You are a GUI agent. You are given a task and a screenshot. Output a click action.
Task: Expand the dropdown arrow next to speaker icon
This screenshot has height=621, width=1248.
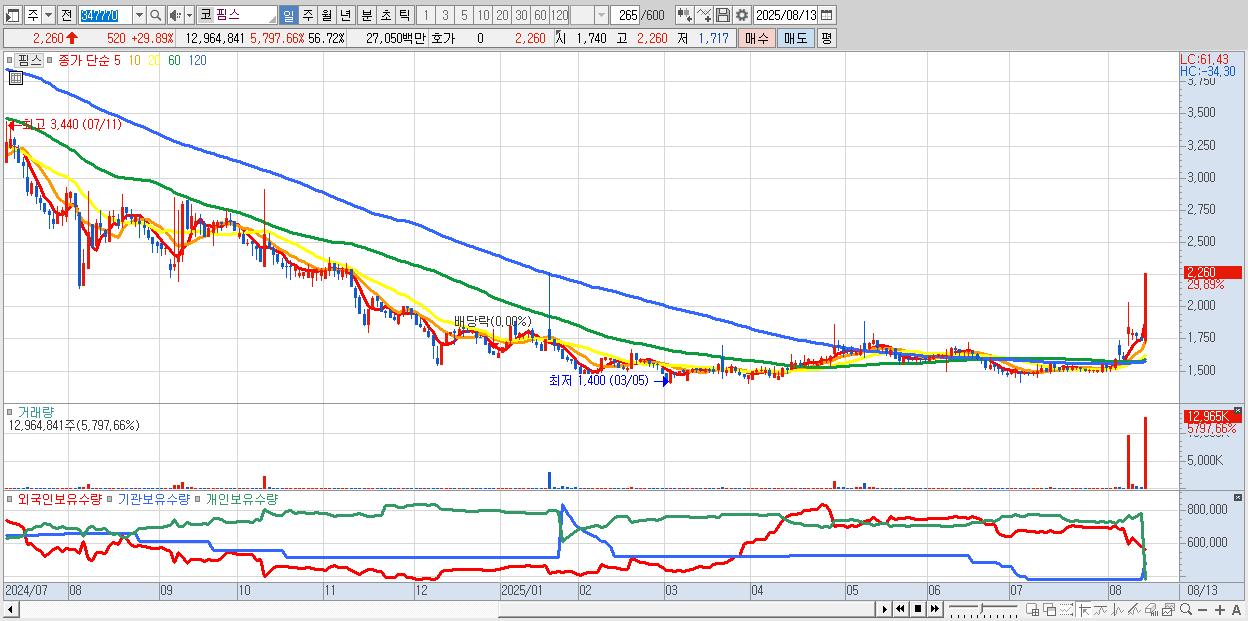[x=189, y=15]
